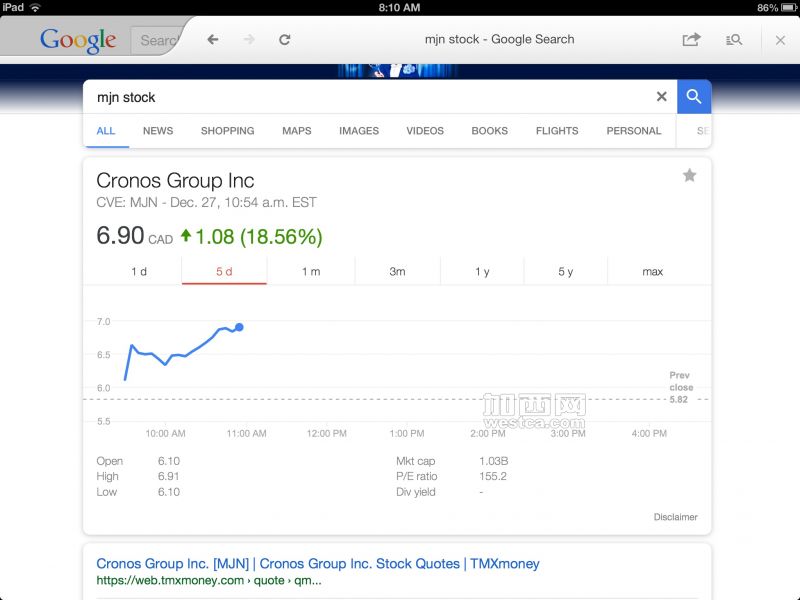Open the NEWS search tab

point(158,131)
